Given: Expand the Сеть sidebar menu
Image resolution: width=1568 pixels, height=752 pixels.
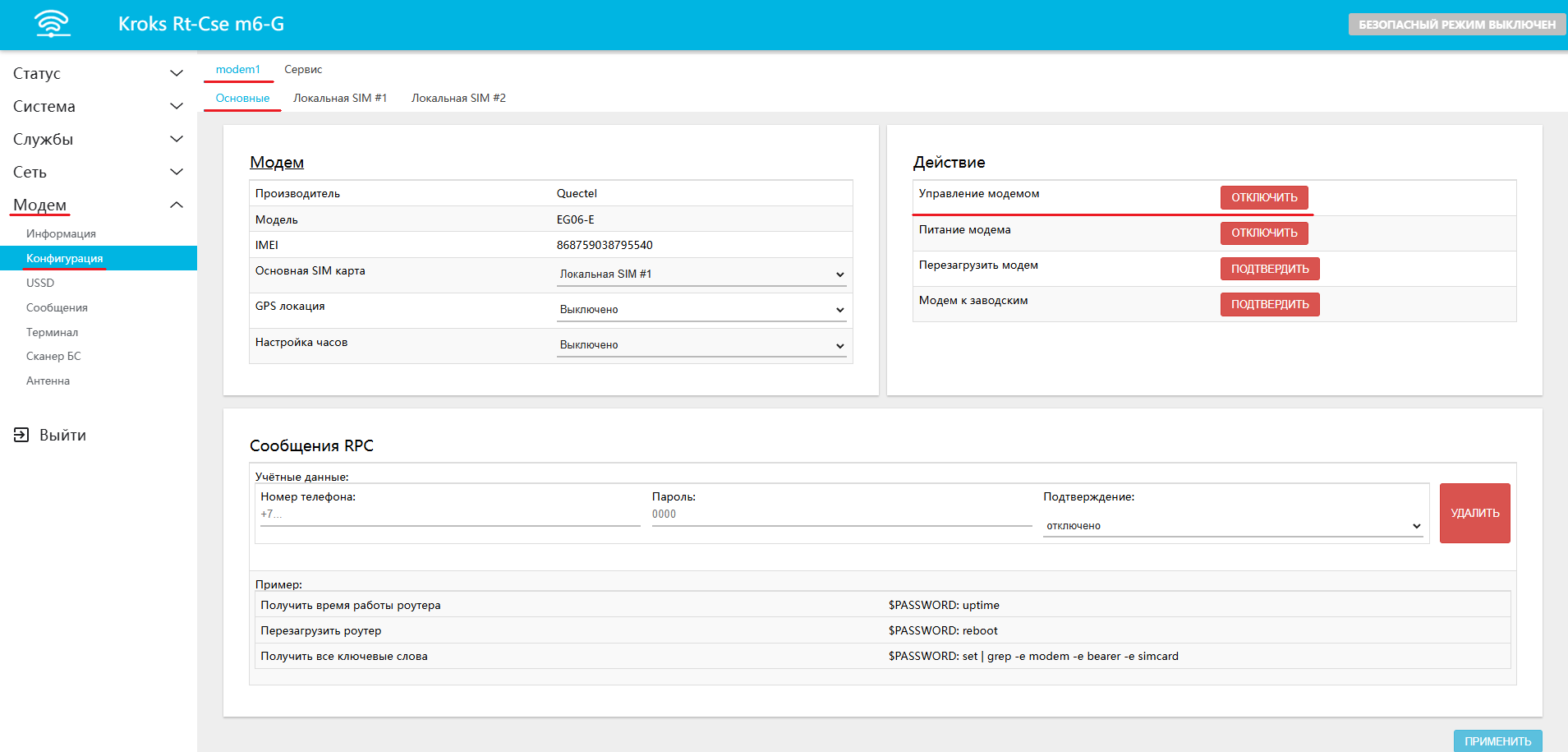Looking at the screenshot, I should click(x=98, y=172).
